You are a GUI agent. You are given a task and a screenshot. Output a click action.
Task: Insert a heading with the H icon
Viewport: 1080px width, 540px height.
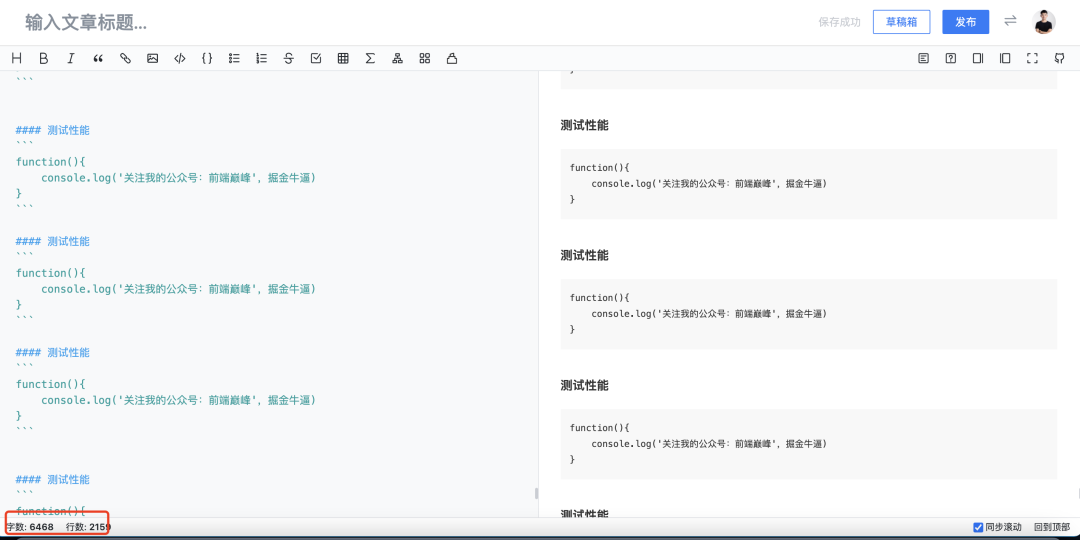pos(17,59)
